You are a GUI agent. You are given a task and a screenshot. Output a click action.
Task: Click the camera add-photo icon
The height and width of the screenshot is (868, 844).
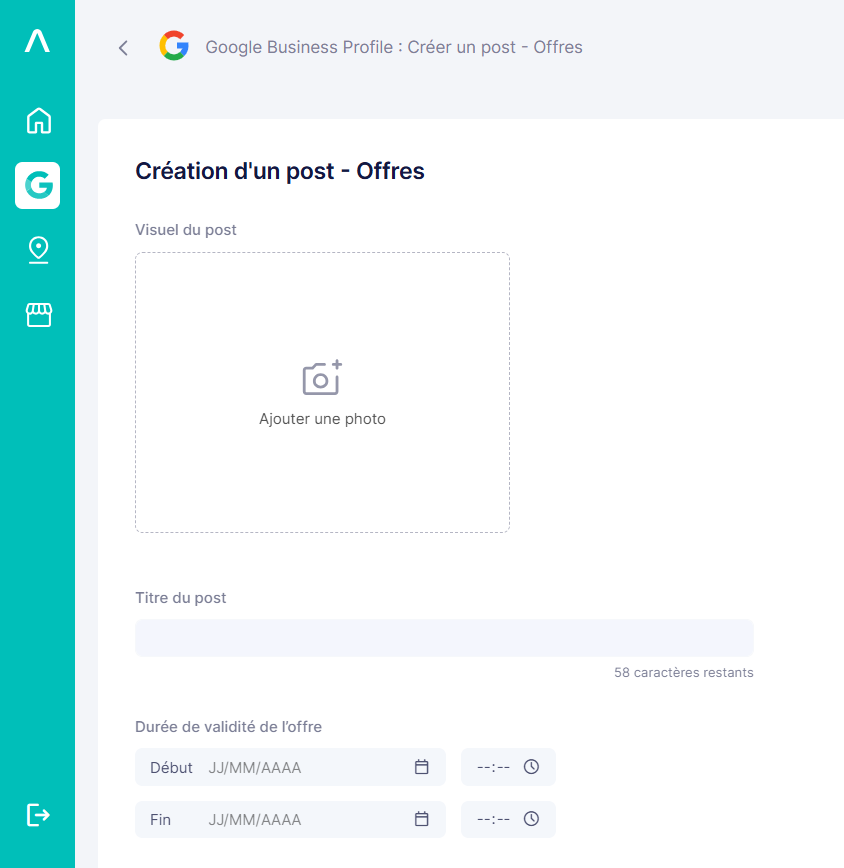tap(322, 378)
